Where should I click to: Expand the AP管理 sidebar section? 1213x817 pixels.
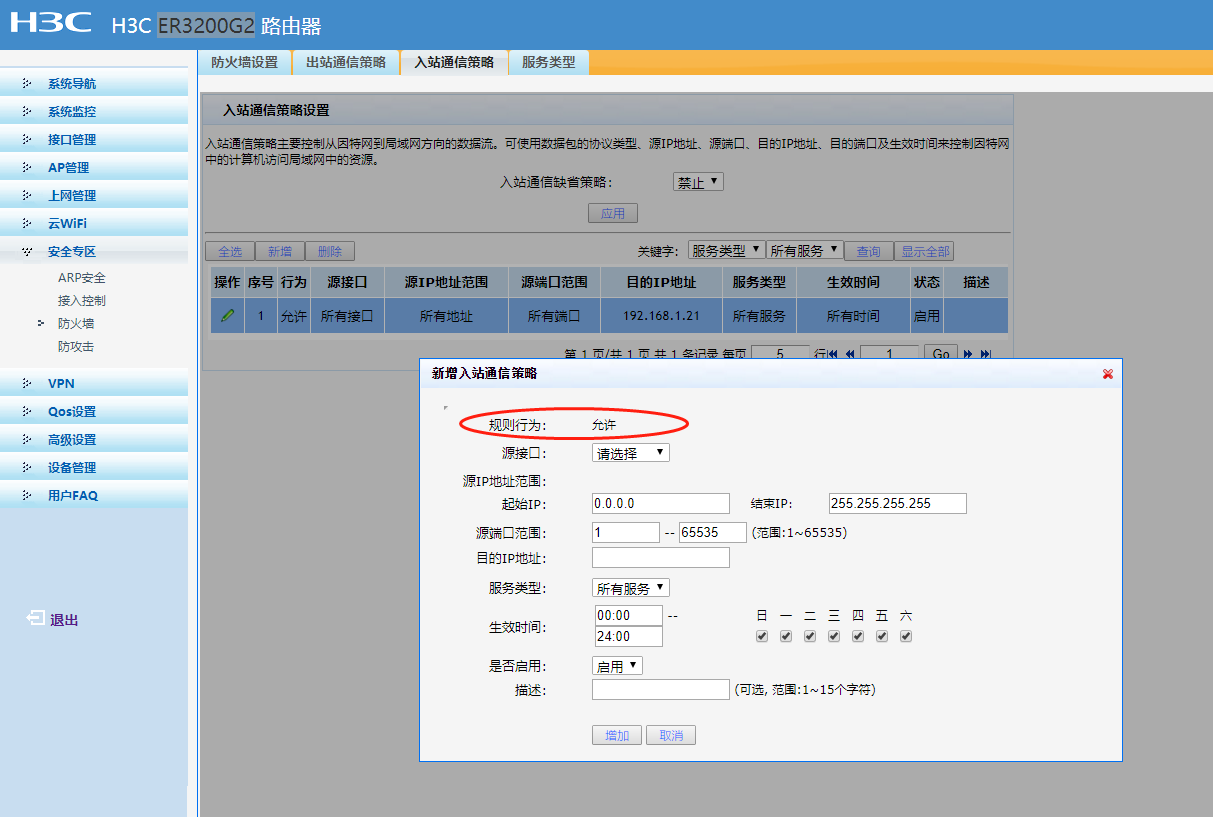click(x=94, y=167)
